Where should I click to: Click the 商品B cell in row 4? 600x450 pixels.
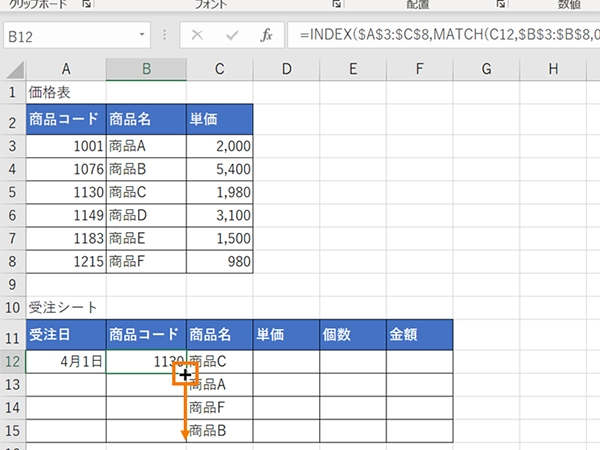tap(146, 169)
